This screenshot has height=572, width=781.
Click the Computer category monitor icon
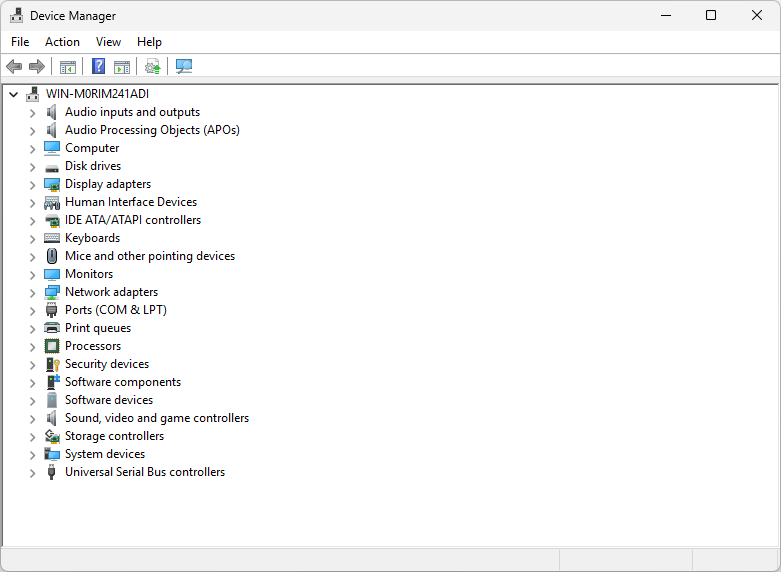pos(52,148)
